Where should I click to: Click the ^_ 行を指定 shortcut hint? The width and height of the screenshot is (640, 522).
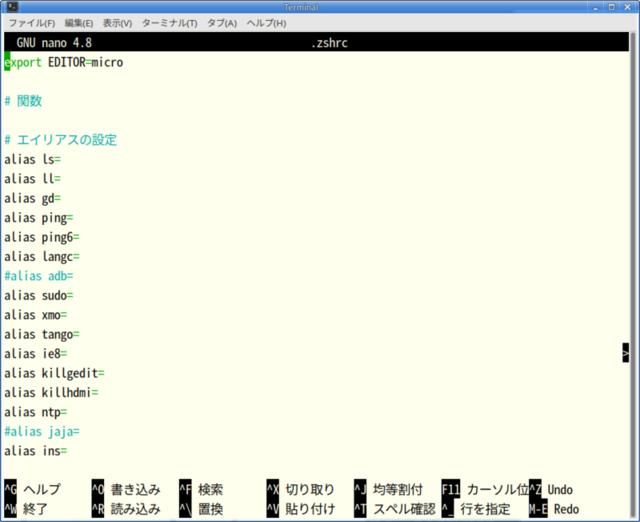coord(476,509)
